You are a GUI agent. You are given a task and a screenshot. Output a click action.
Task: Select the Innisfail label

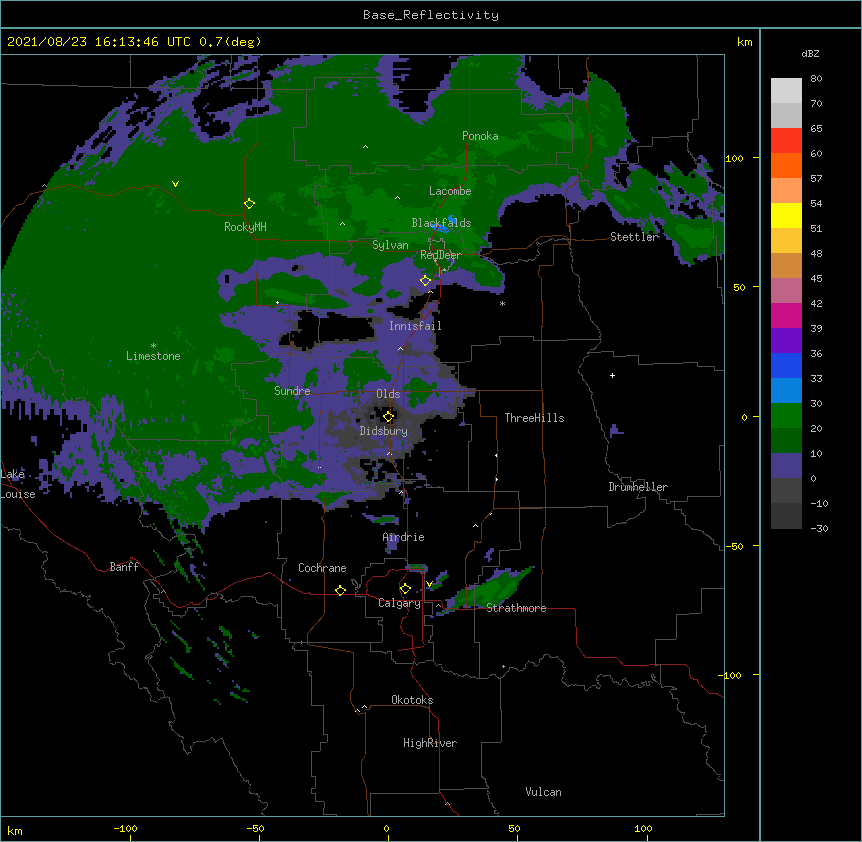point(415,326)
